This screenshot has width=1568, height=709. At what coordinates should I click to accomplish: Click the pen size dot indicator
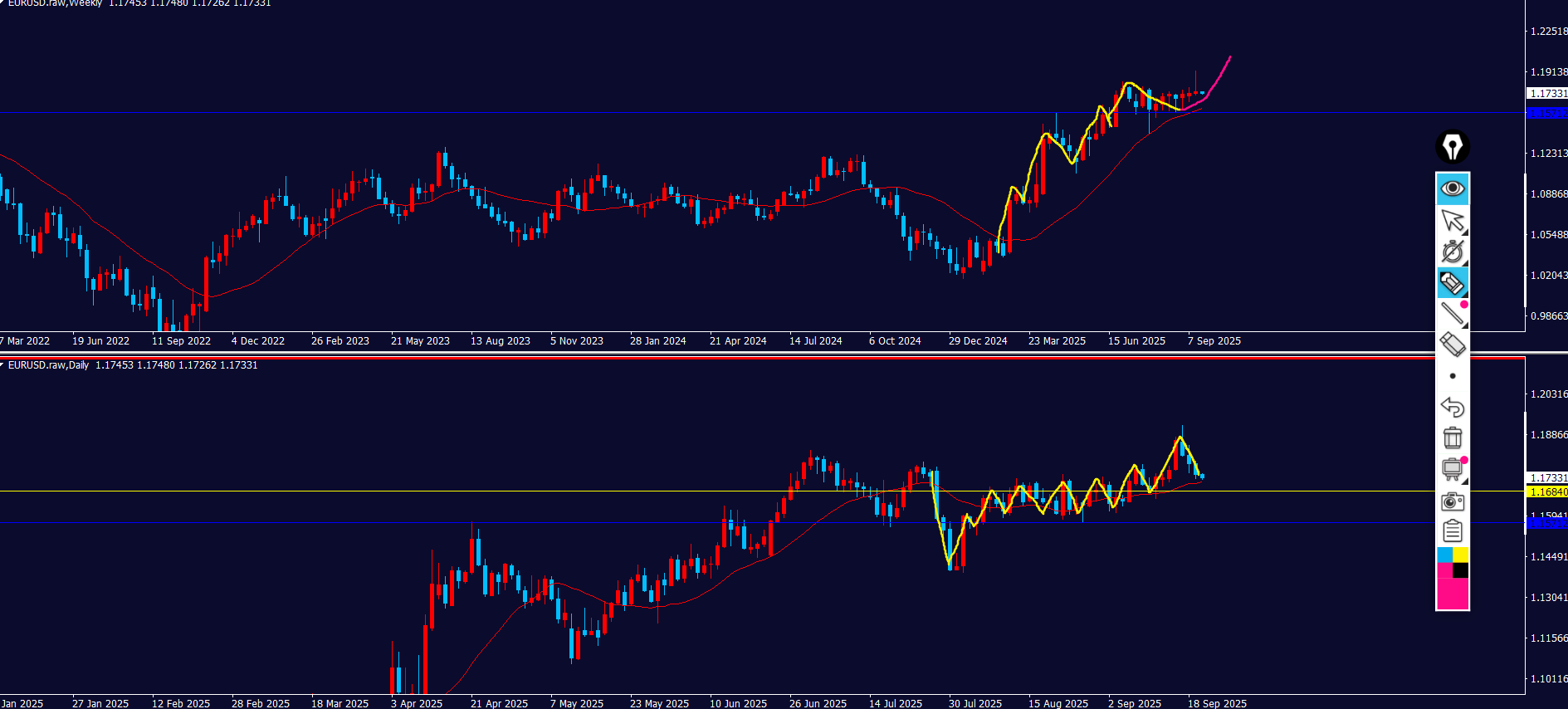point(1452,376)
